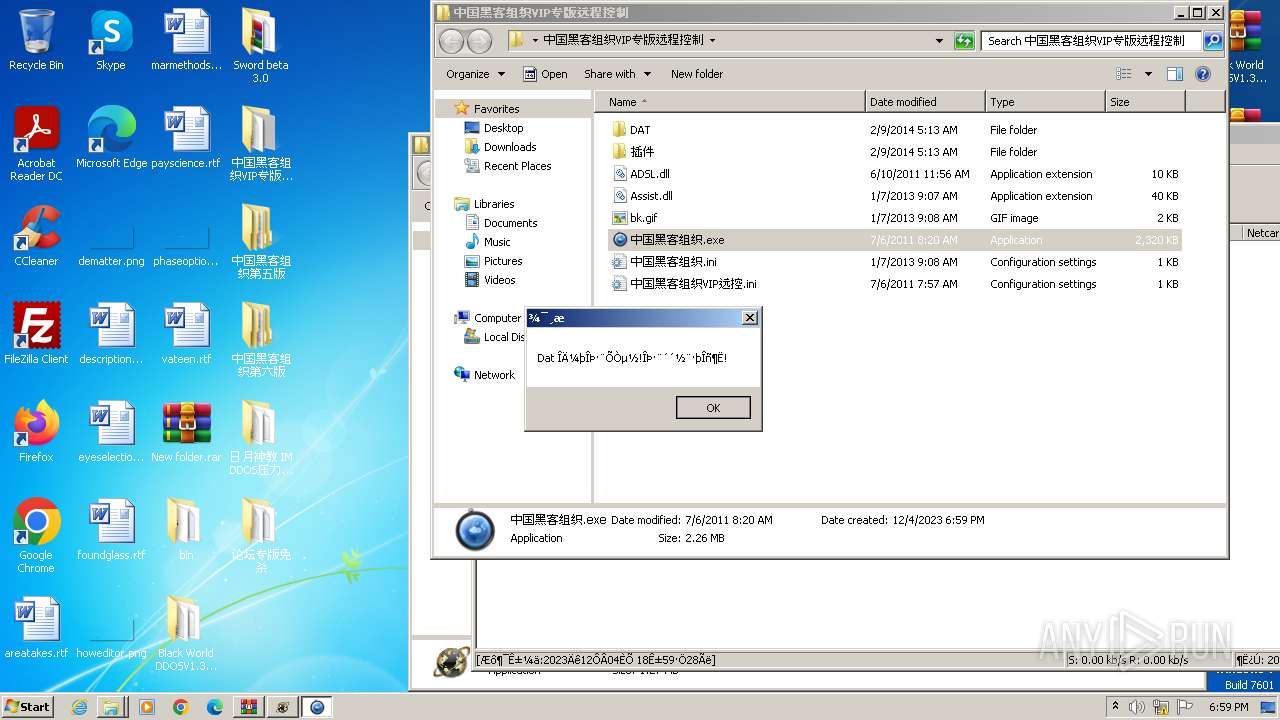Select eyeselection document on desktop
The height and width of the screenshot is (720, 1280).
[111, 432]
